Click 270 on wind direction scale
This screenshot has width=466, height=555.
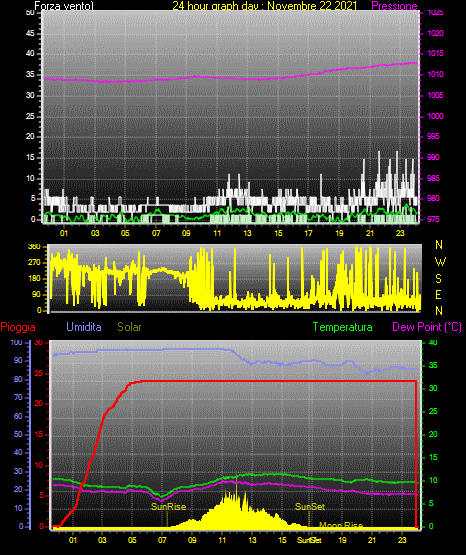pos(34,263)
